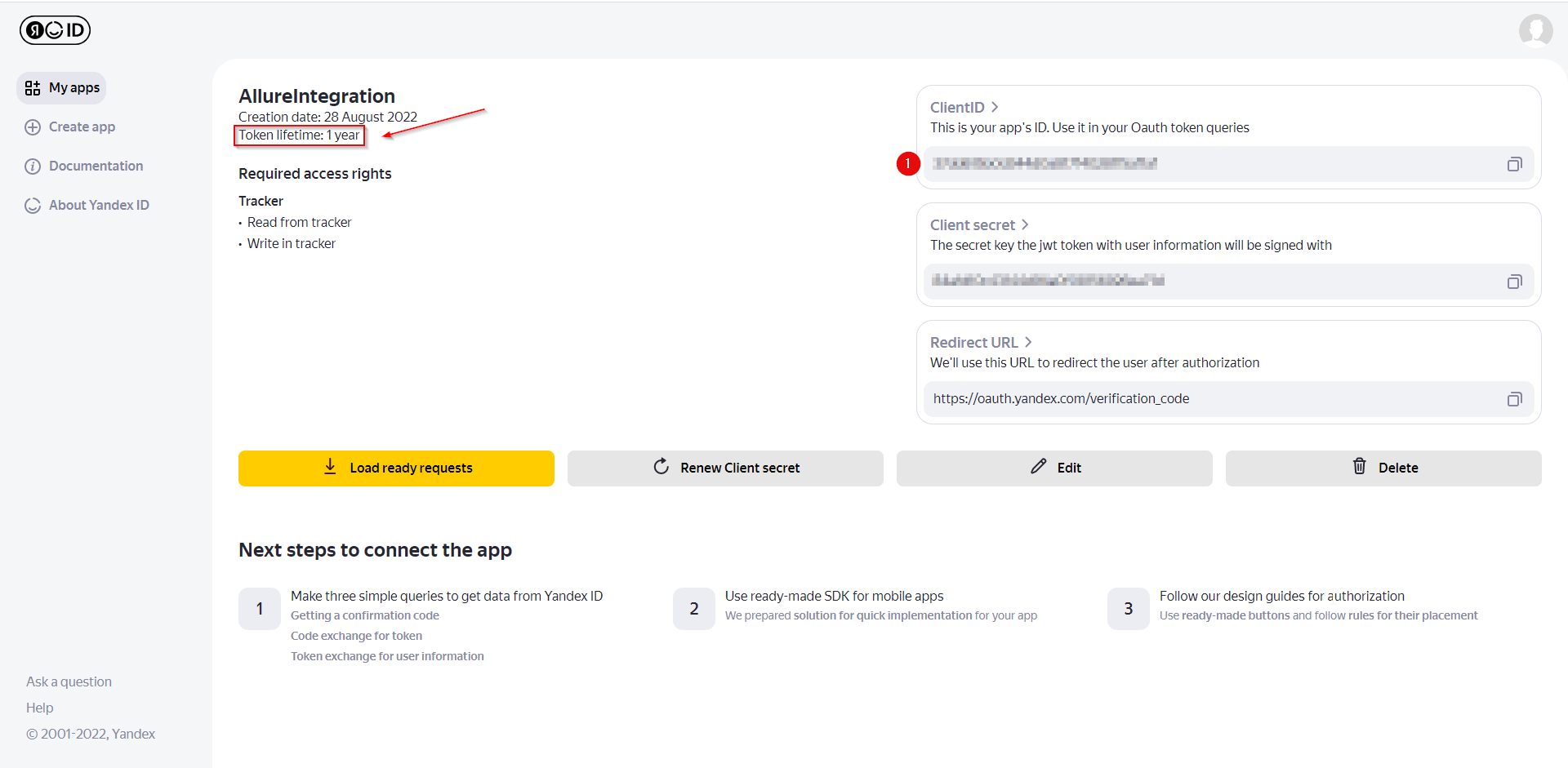Click the Create app plus icon
This screenshot has height=768, width=1568.
pyautogui.click(x=33, y=127)
